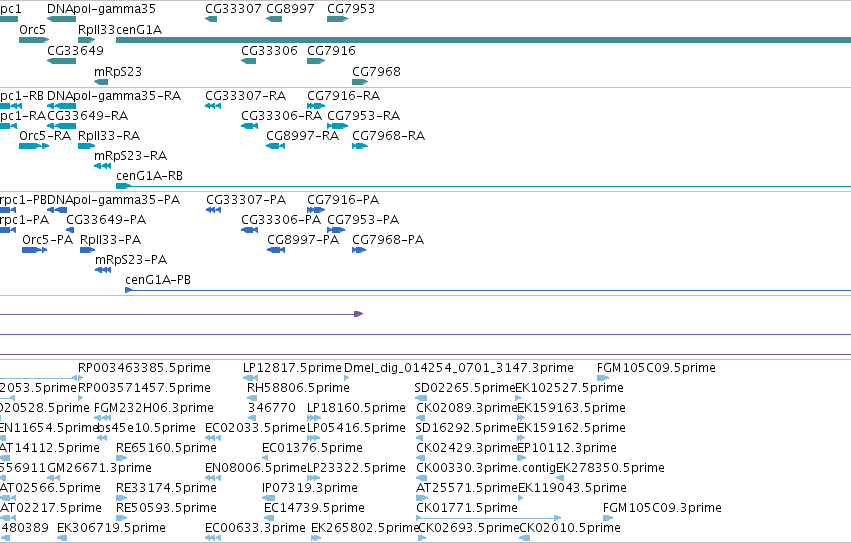Open protein CG8997-PA

tap(303, 240)
